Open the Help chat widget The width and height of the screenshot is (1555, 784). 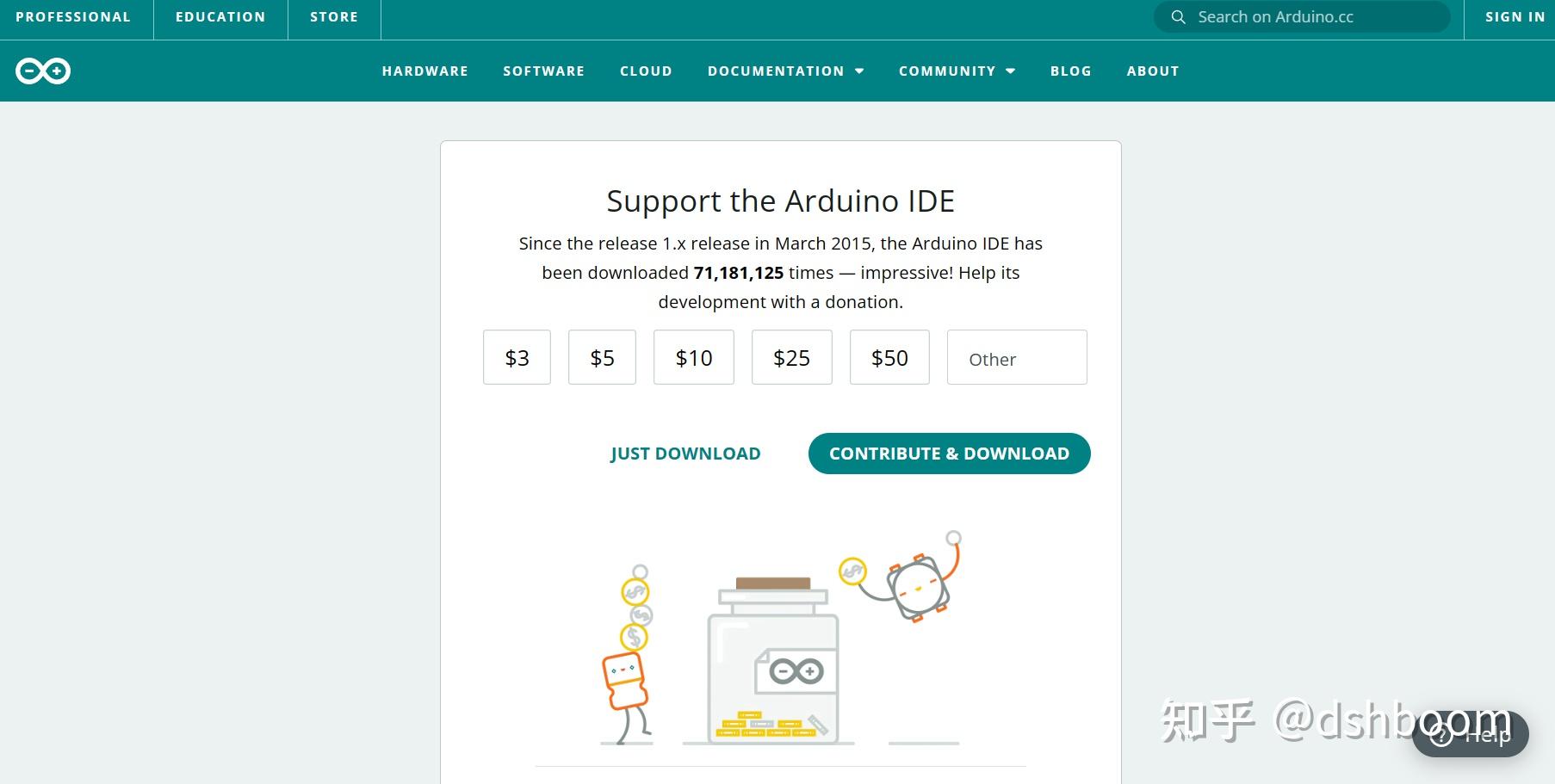(1471, 734)
